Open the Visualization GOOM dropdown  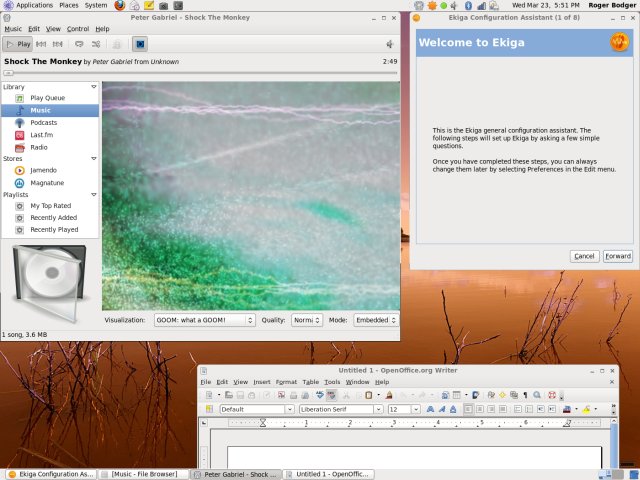204,320
